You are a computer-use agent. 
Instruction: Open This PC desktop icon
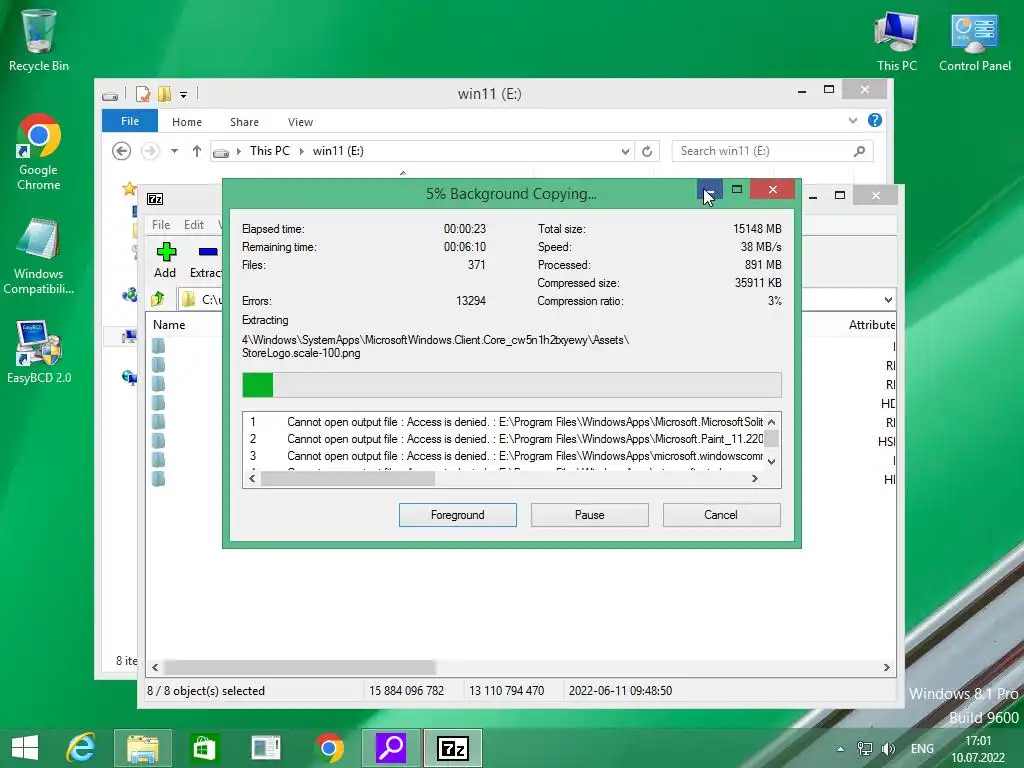pyautogui.click(x=897, y=40)
